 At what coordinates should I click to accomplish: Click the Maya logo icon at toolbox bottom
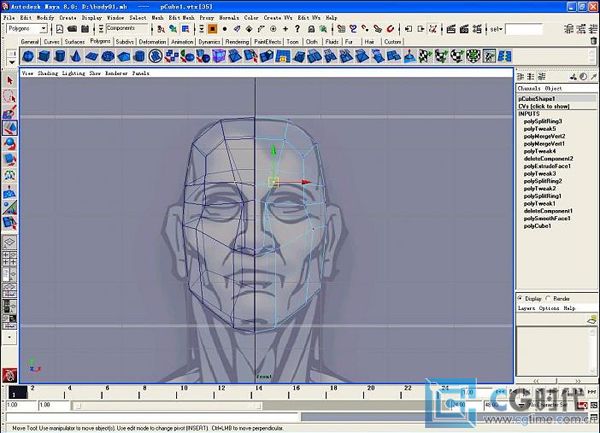tap(9, 375)
